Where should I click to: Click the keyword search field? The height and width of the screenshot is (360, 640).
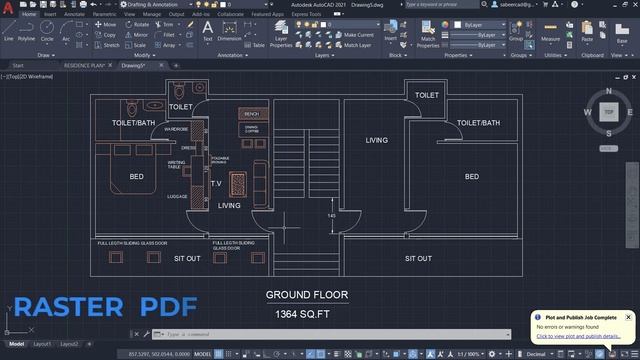click(442, 4)
